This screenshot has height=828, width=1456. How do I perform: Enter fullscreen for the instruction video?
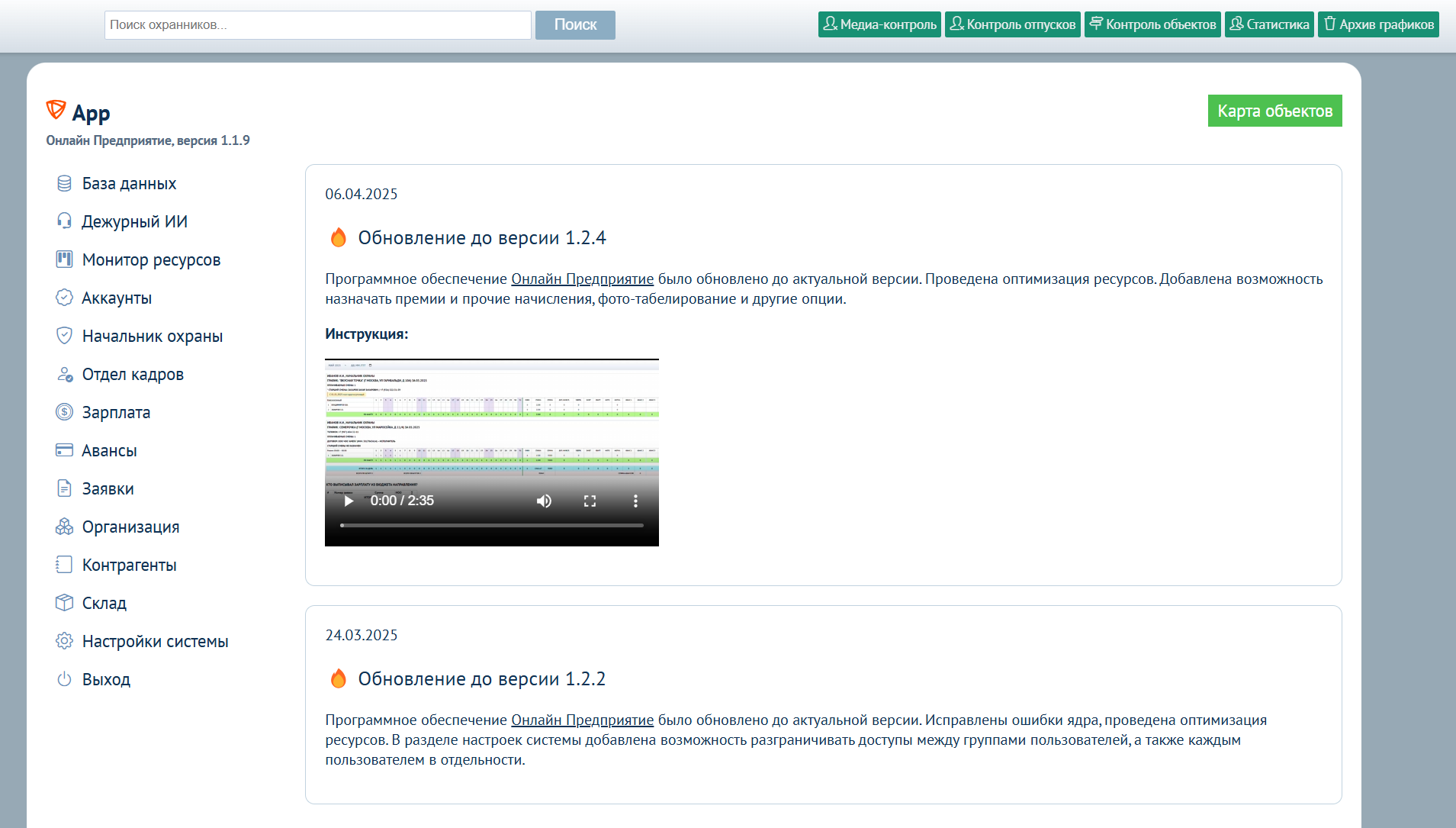pyautogui.click(x=590, y=501)
